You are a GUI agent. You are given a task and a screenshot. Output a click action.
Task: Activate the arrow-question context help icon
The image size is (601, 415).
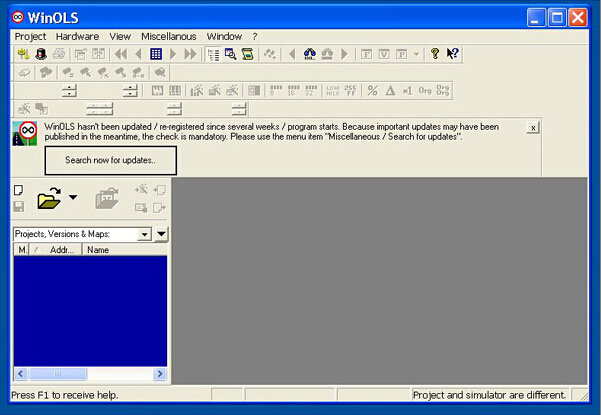pyautogui.click(x=452, y=54)
